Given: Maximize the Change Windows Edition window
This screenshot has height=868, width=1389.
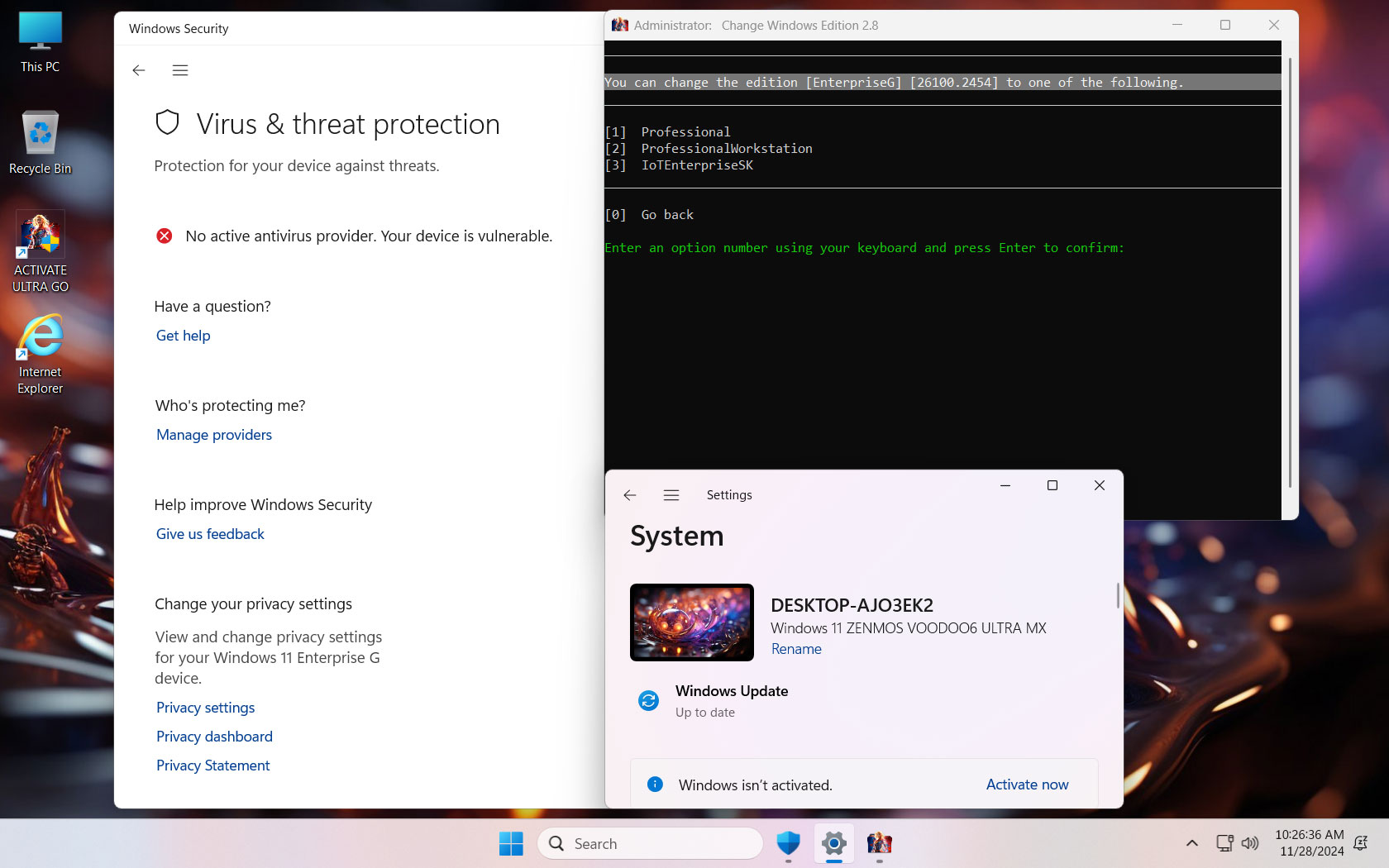Looking at the screenshot, I should point(1225,25).
